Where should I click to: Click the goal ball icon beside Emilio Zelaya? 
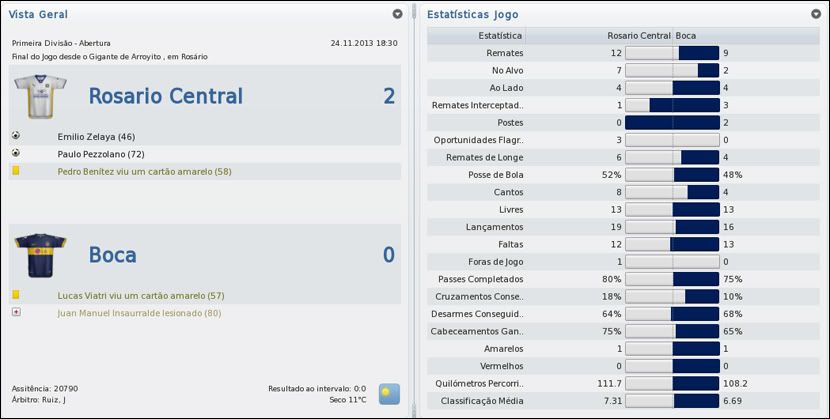tap(16, 135)
